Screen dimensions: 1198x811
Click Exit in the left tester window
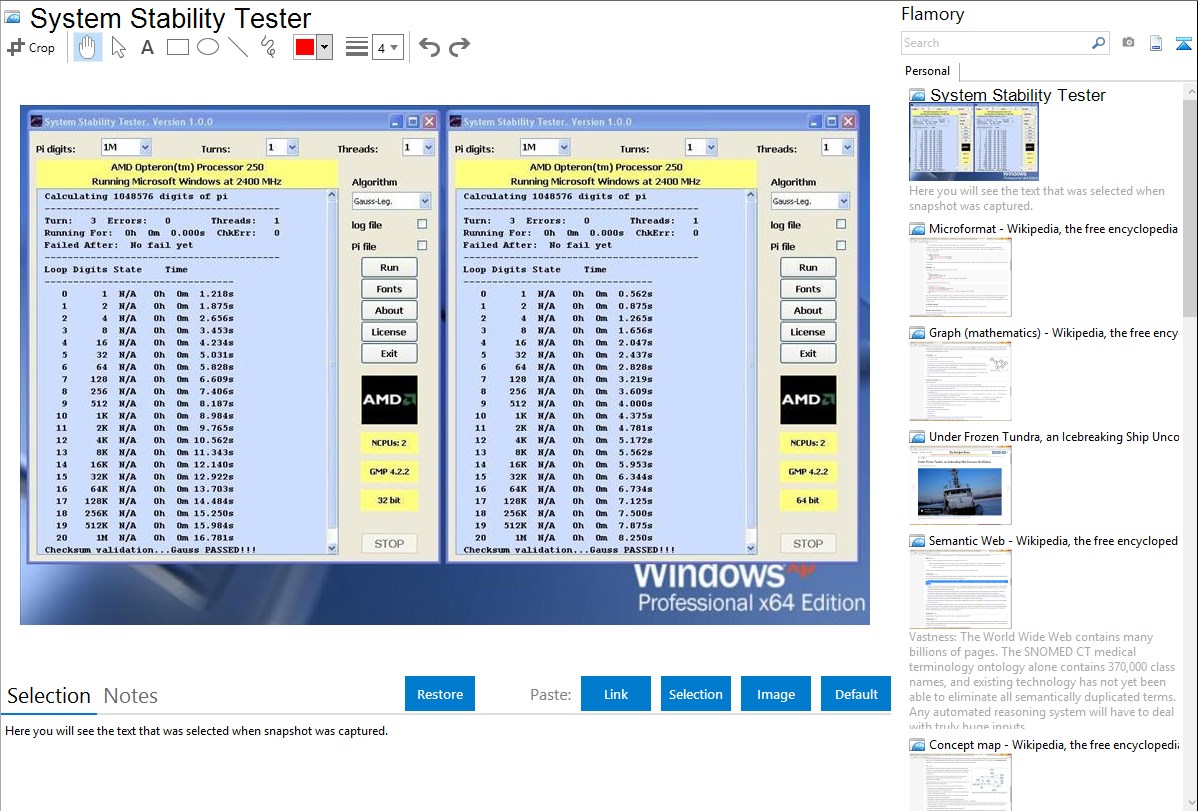point(390,353)
